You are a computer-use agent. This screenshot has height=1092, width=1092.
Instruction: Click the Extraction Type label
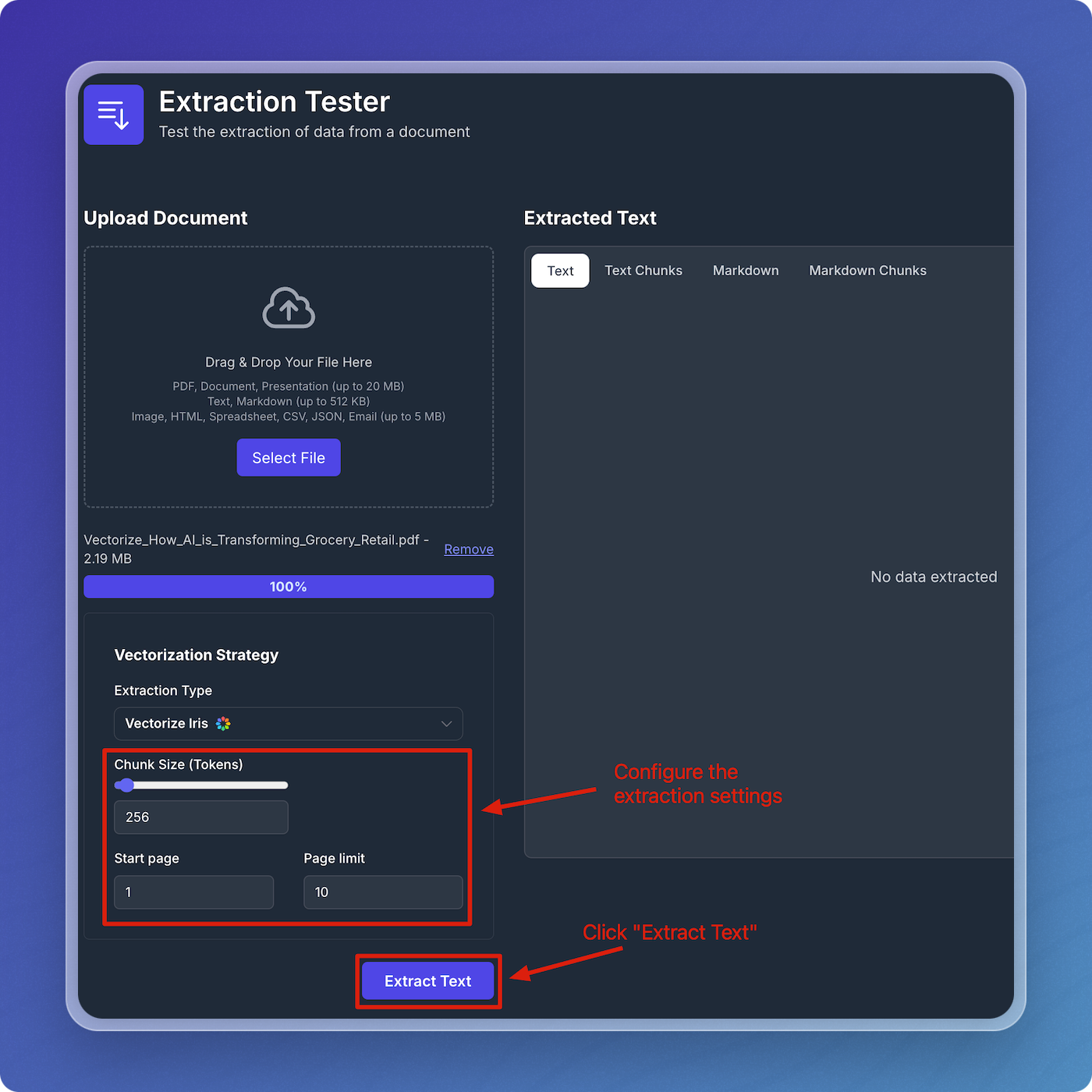[x=163, y=691]
